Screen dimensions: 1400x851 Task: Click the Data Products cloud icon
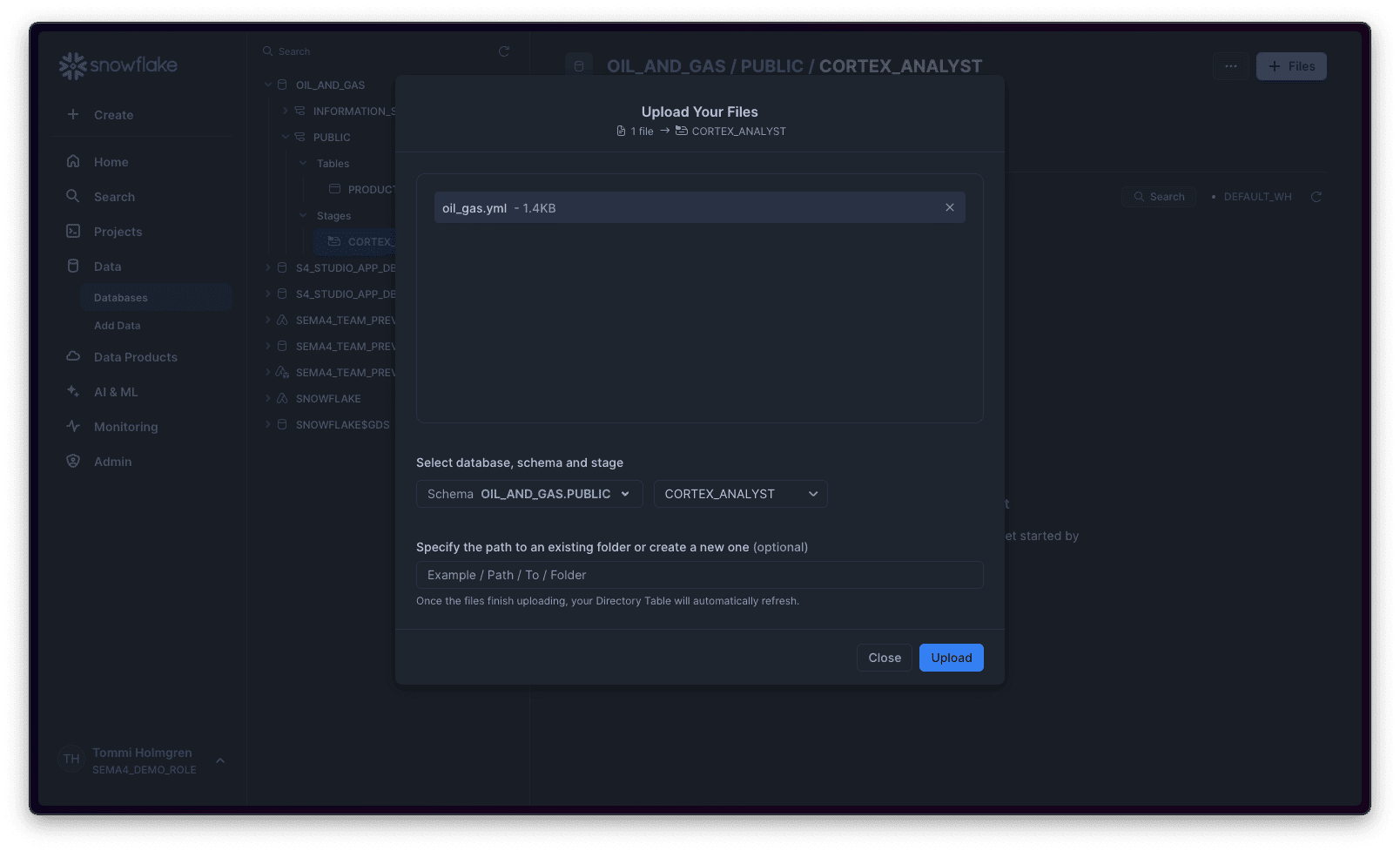[x=73, y=356]
